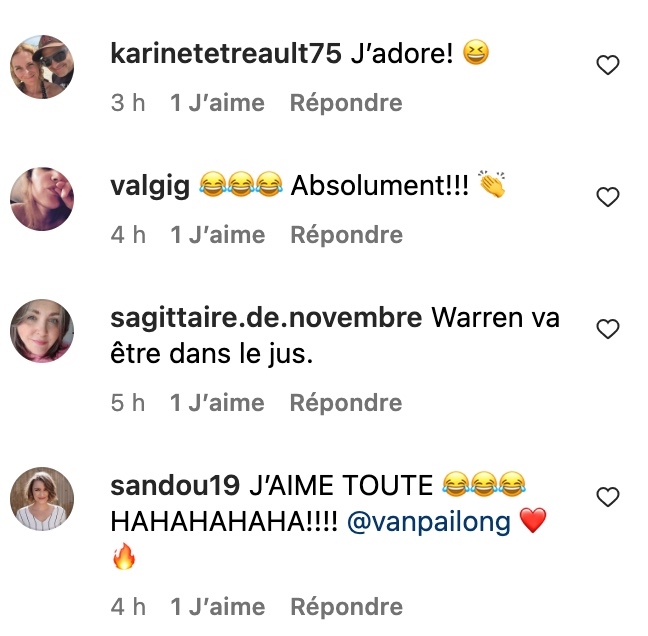Like sagittaire.de.novembre's comment via heart icon

(x=608, y=329)
